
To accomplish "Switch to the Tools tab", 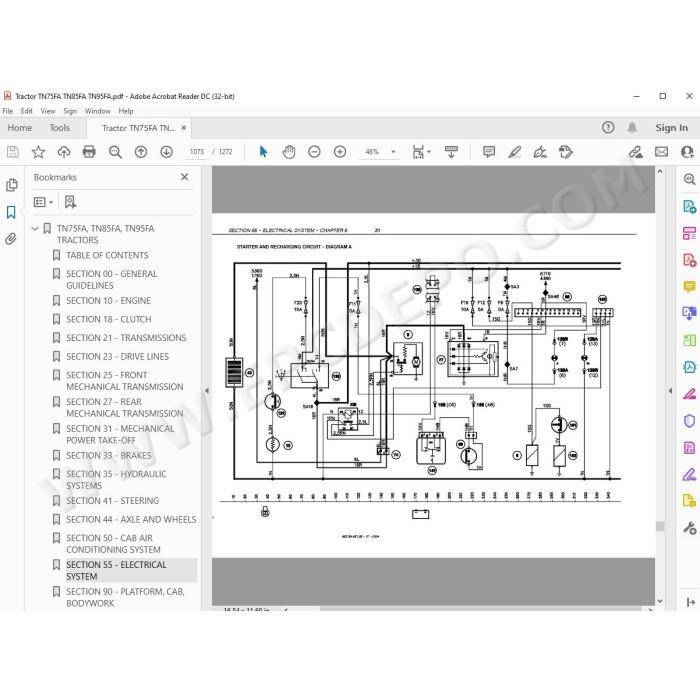I will [x=59, y=128].
